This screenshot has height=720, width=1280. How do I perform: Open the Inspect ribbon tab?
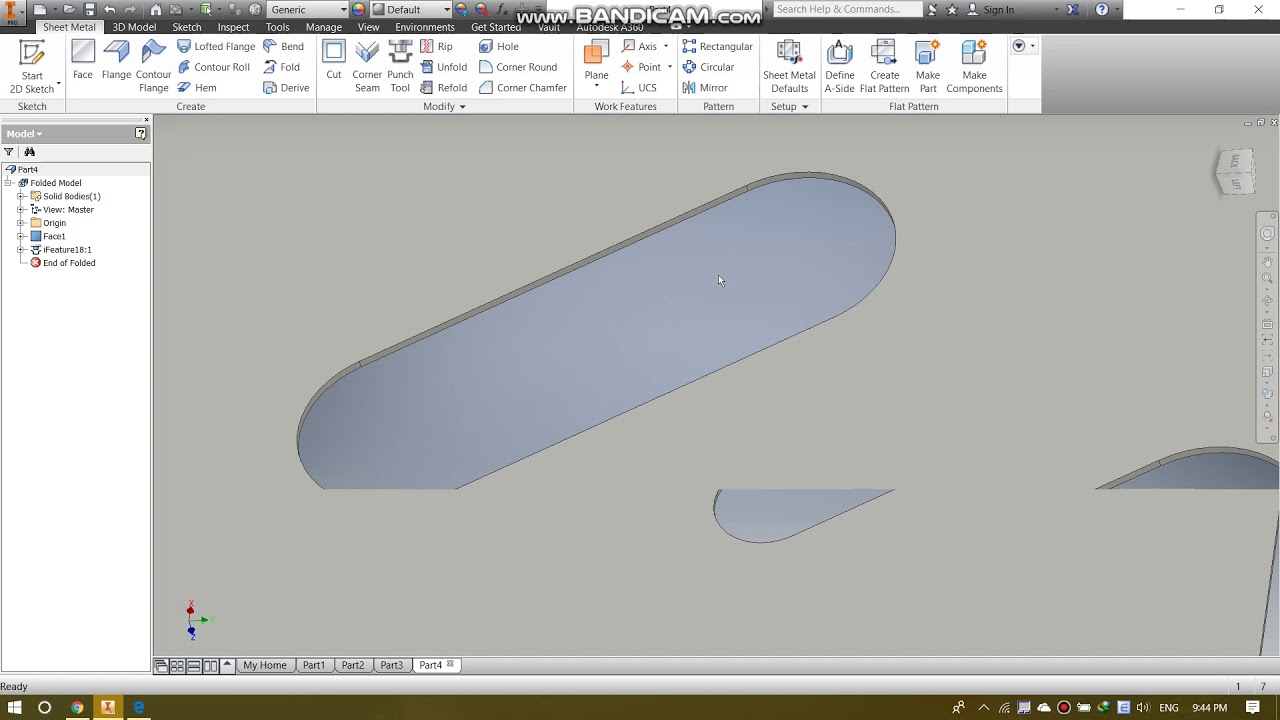(x=233, y=27)
